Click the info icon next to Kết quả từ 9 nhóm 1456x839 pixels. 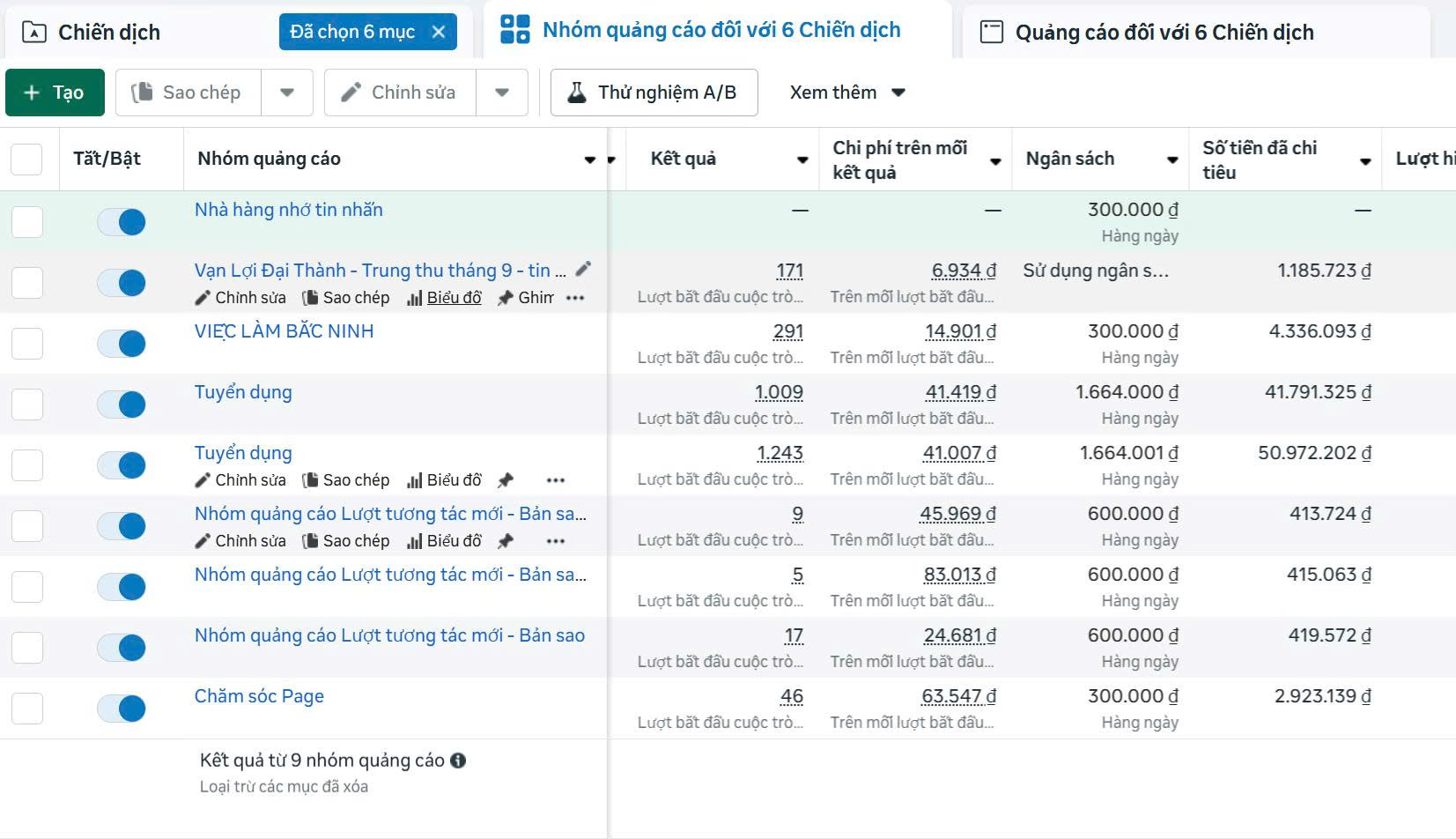coord(458,761)
